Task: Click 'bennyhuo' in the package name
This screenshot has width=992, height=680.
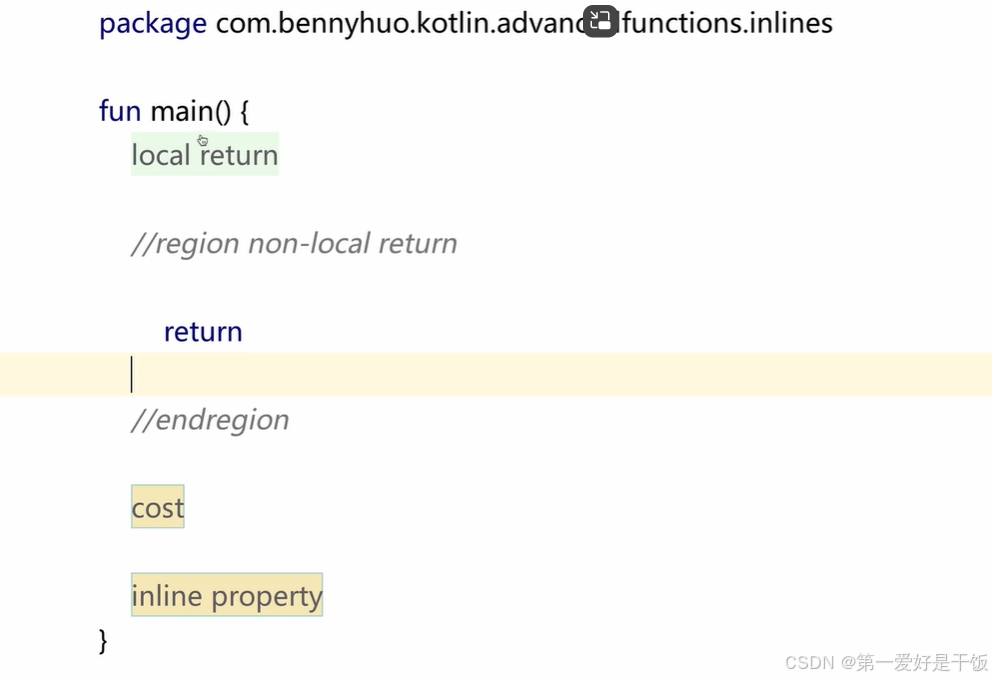Action: point(343,24)
